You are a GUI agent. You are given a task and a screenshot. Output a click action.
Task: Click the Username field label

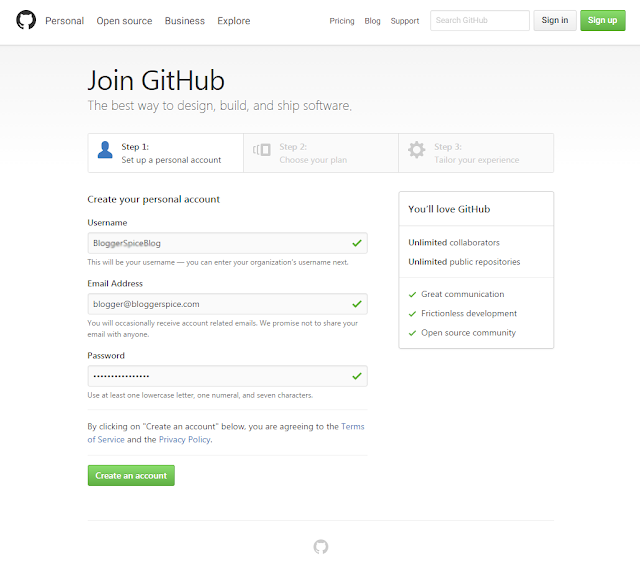(x=107, y=223)
